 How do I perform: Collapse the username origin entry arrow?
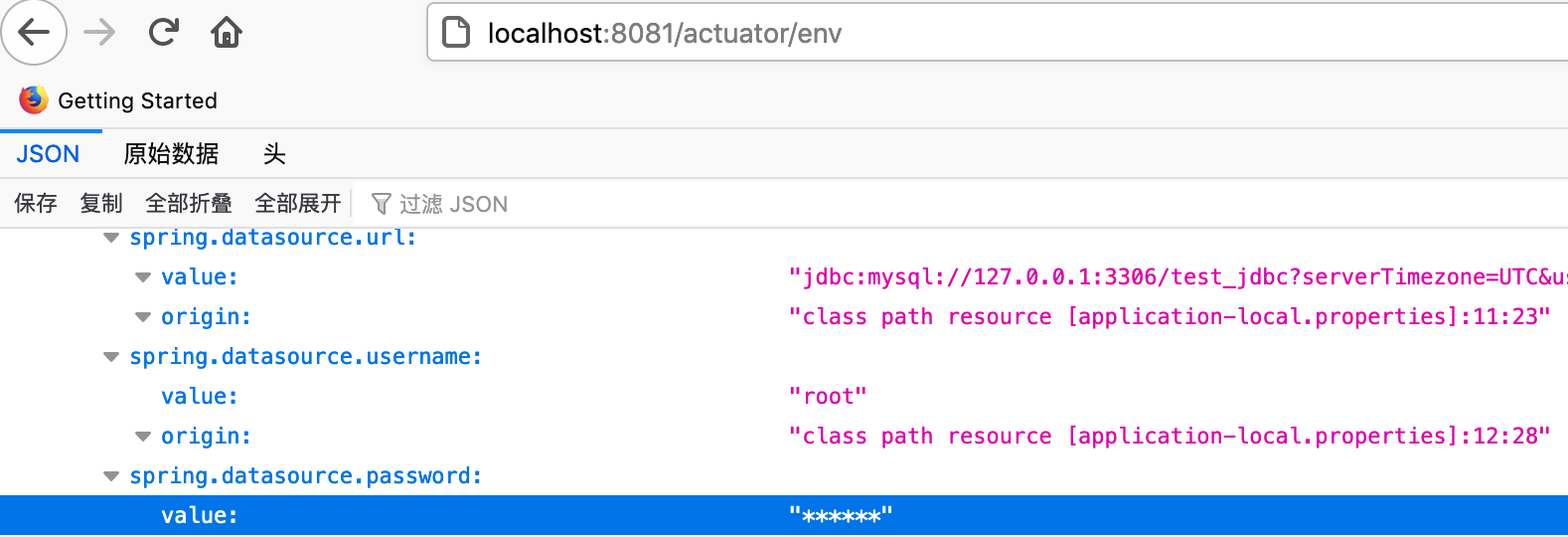point(143,437)
